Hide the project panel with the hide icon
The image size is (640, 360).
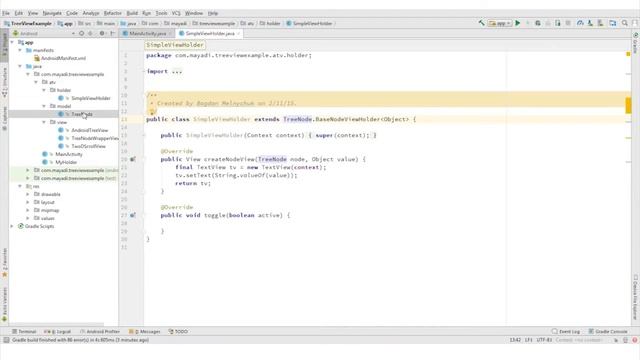(x=112, y=33)
